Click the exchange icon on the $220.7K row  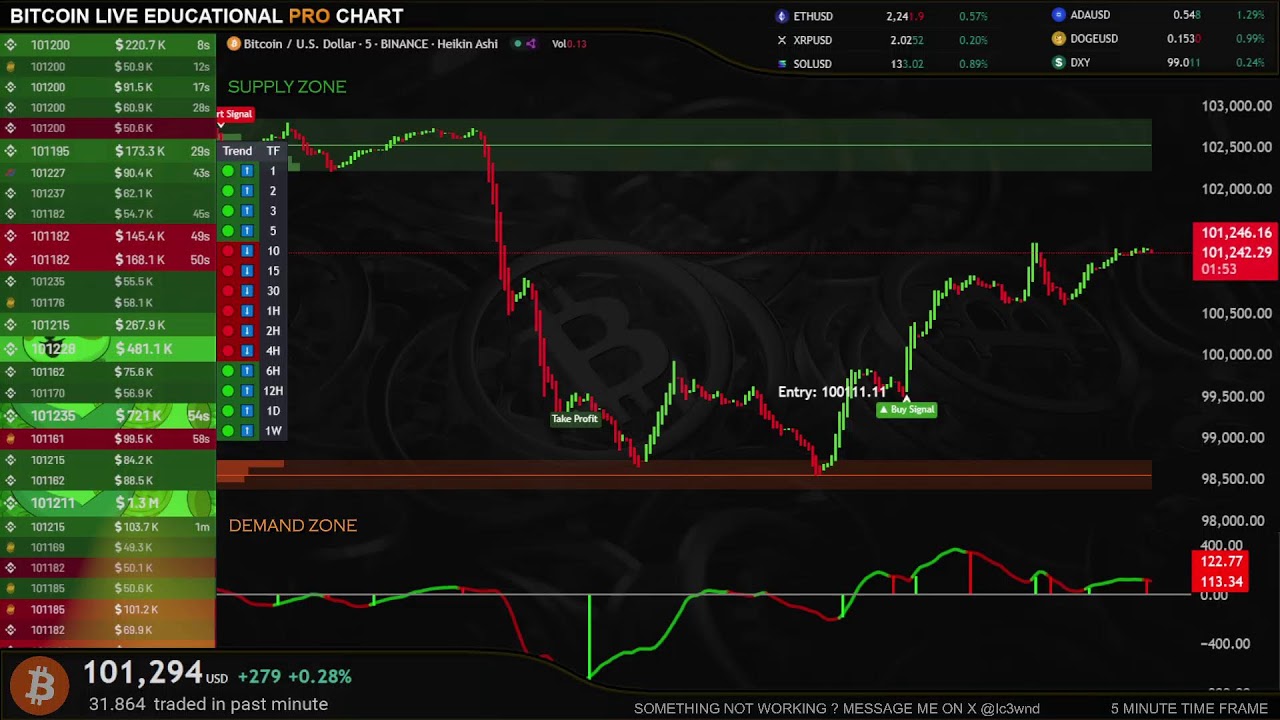[x=10, y=45]
